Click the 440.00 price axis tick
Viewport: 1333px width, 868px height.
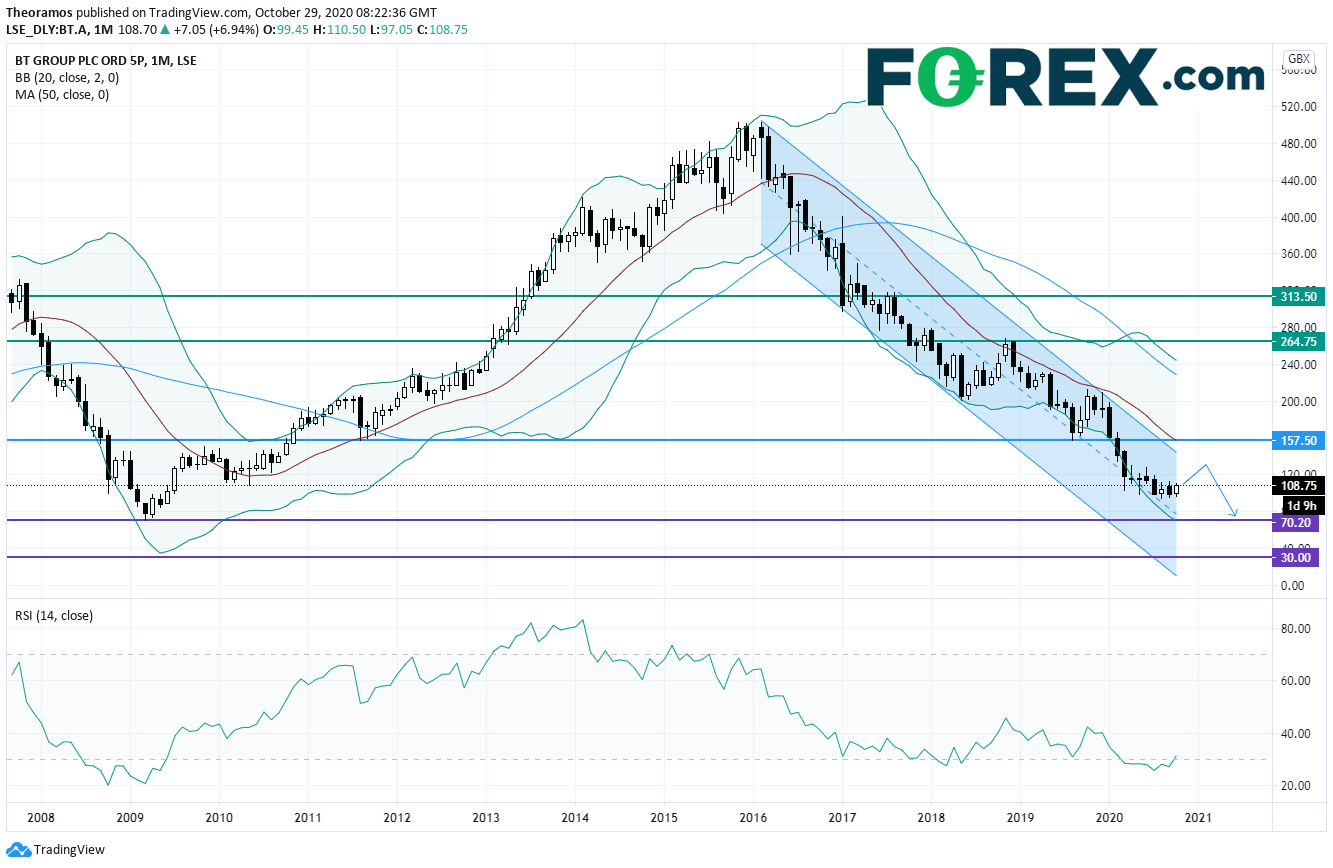point(1300,181)
